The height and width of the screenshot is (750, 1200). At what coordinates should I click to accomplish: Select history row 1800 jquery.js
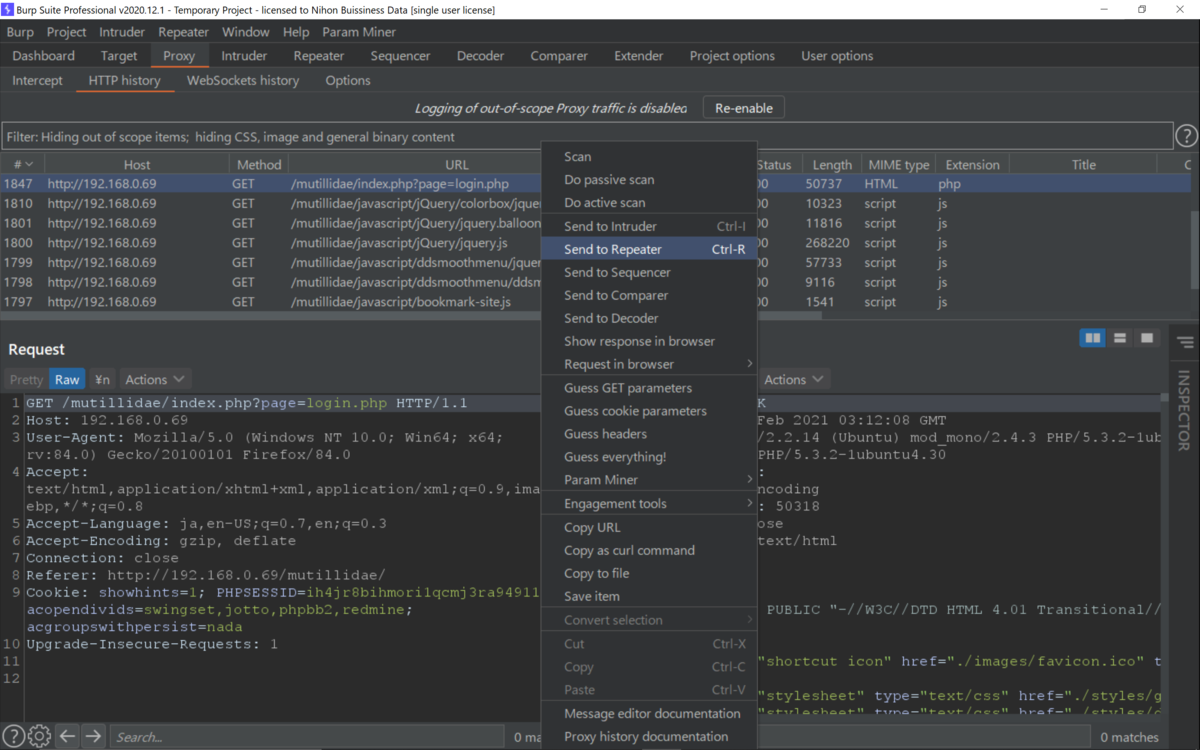coord(270,243)
